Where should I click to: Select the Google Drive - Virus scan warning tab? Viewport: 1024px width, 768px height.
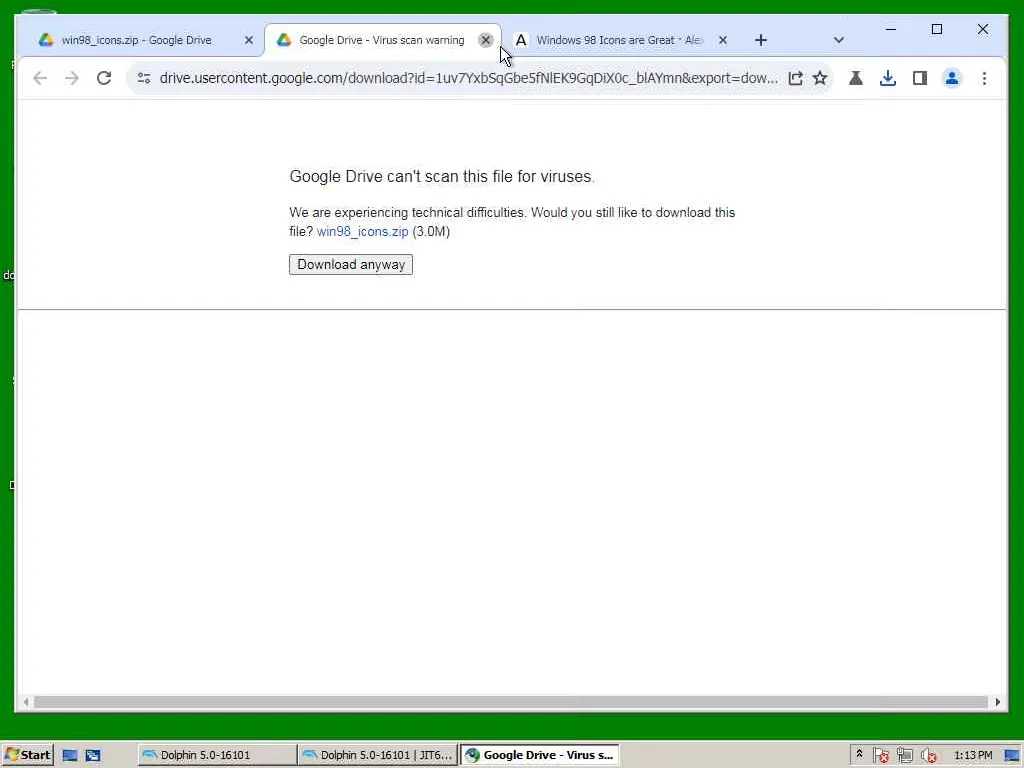coord(382,40)
